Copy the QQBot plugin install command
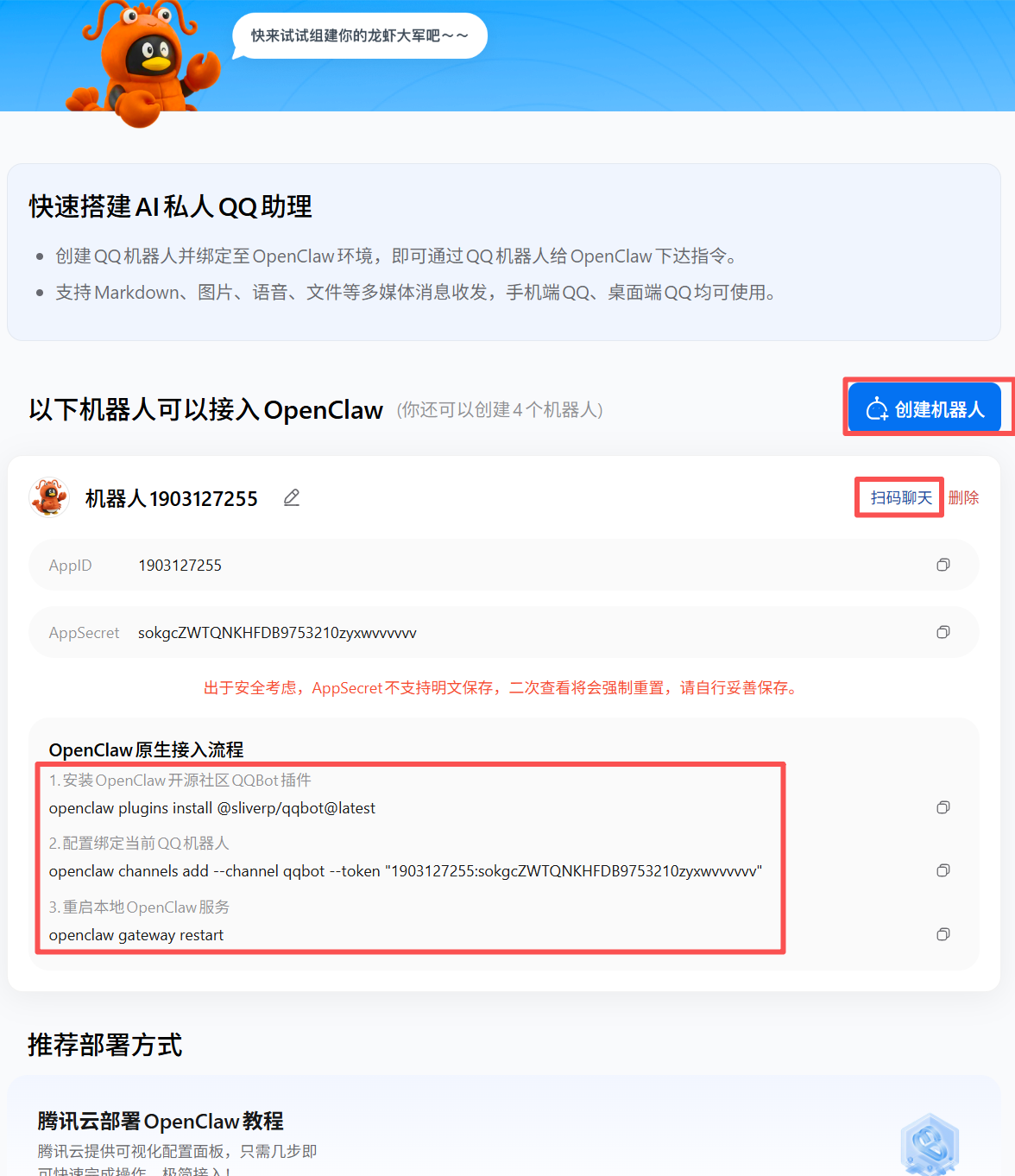The image size is (1015, 1176). (942, 807)
